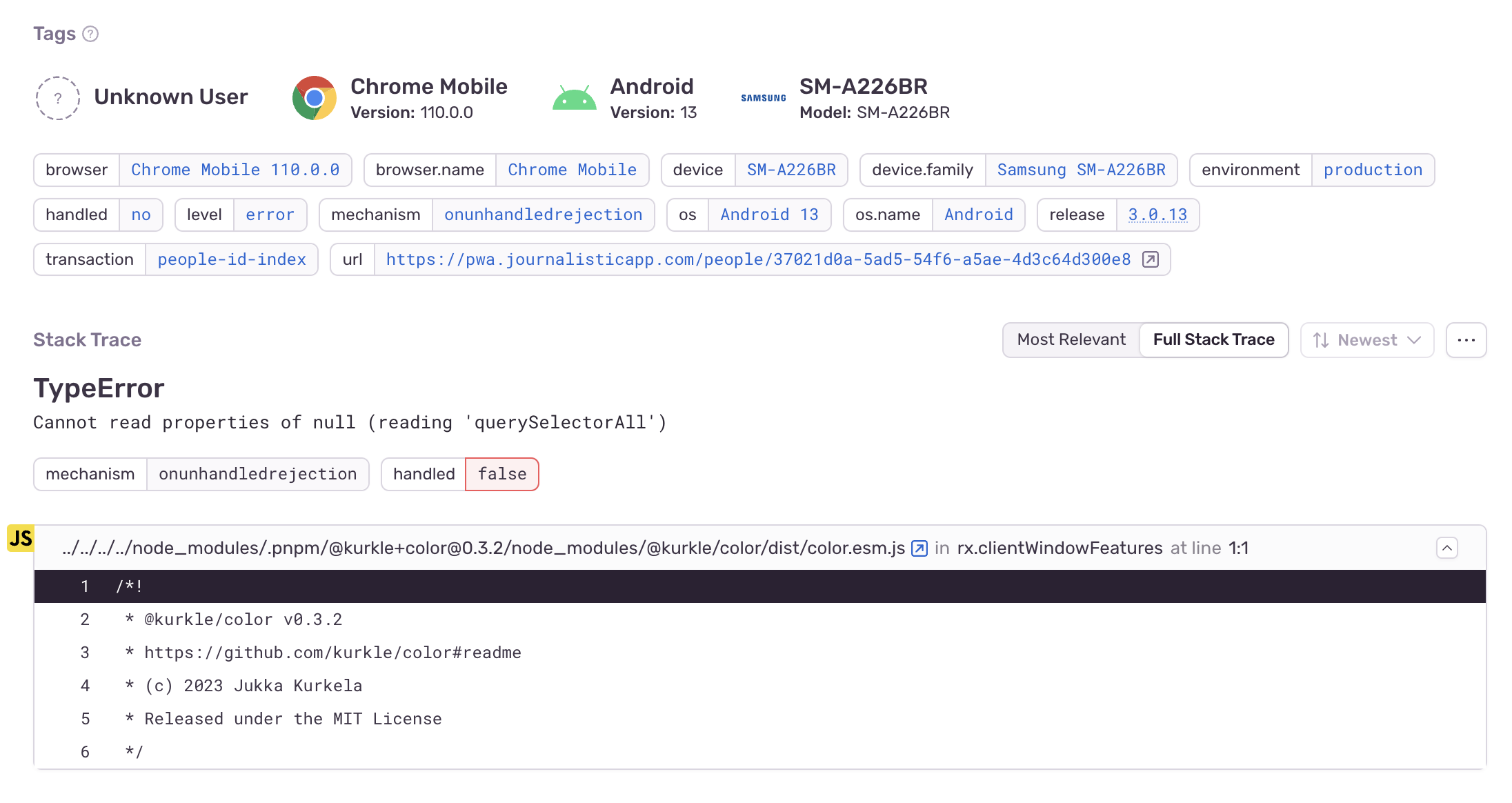Click the Samsung logo icon
The width and height of the screenshot is (1512, 803).
coord(763,98)
